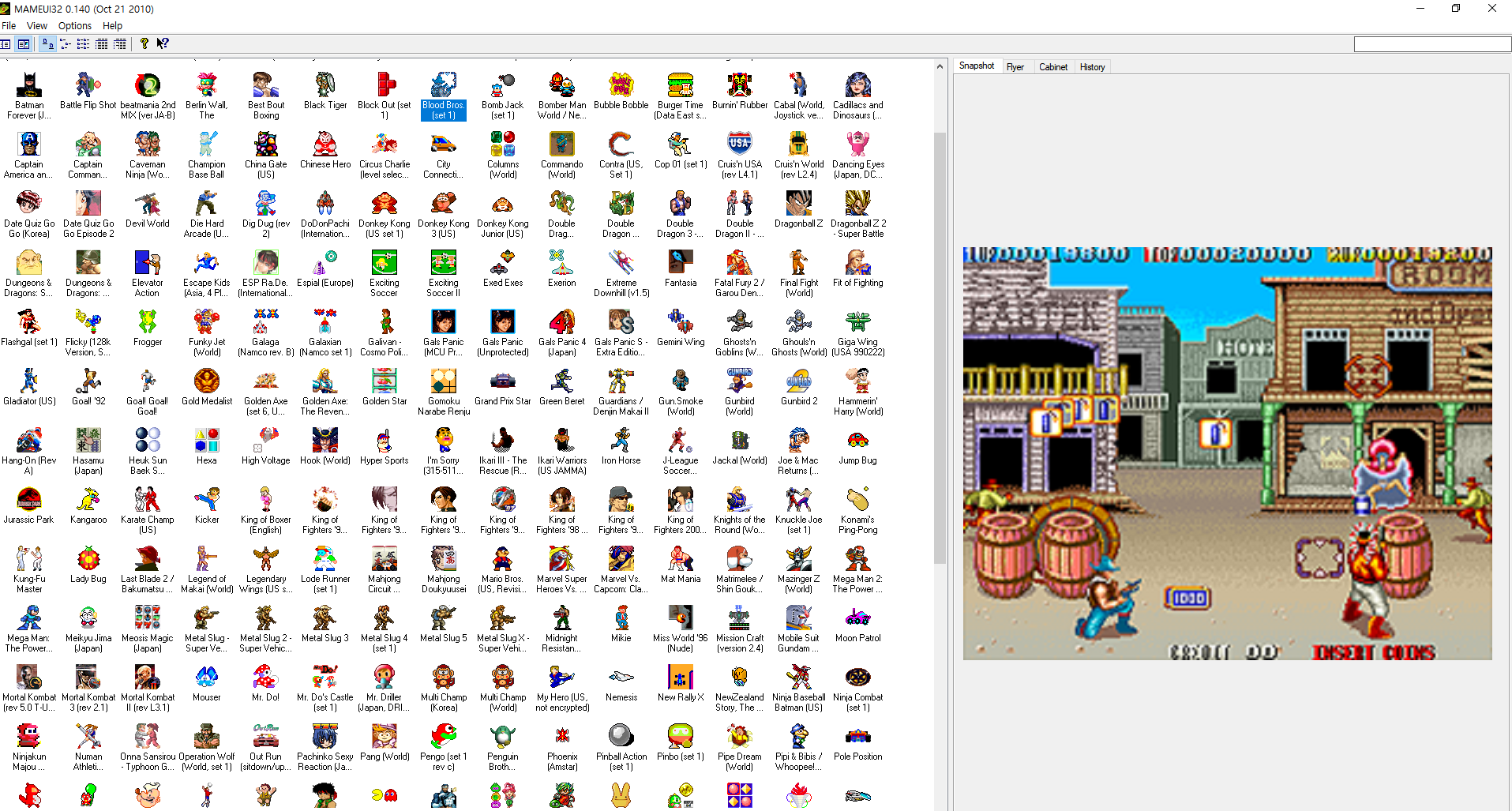Switch to the Flyer tab
The image size is (1512, 811).
[1015, 67]
